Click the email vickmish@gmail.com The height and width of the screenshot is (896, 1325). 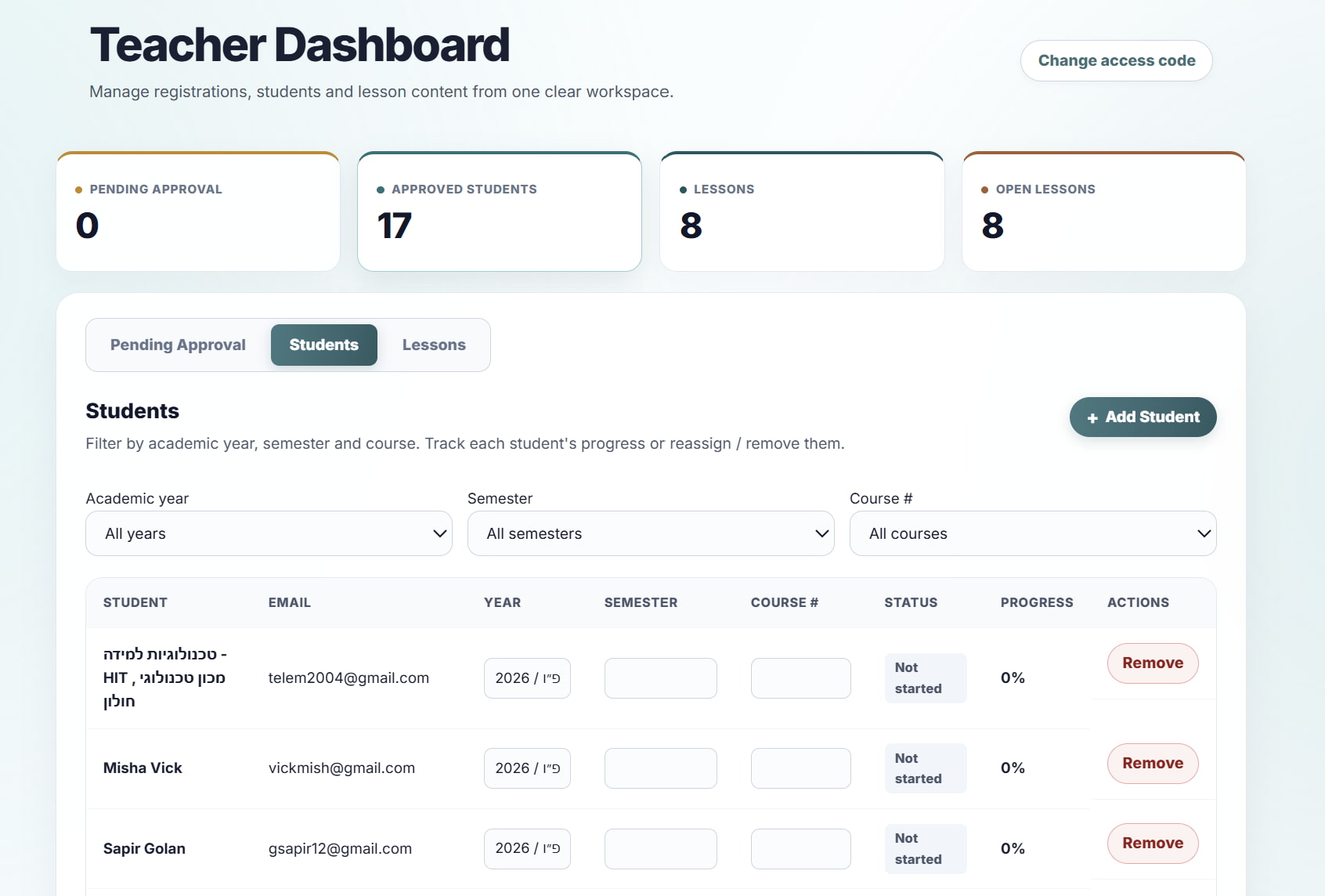341,768
